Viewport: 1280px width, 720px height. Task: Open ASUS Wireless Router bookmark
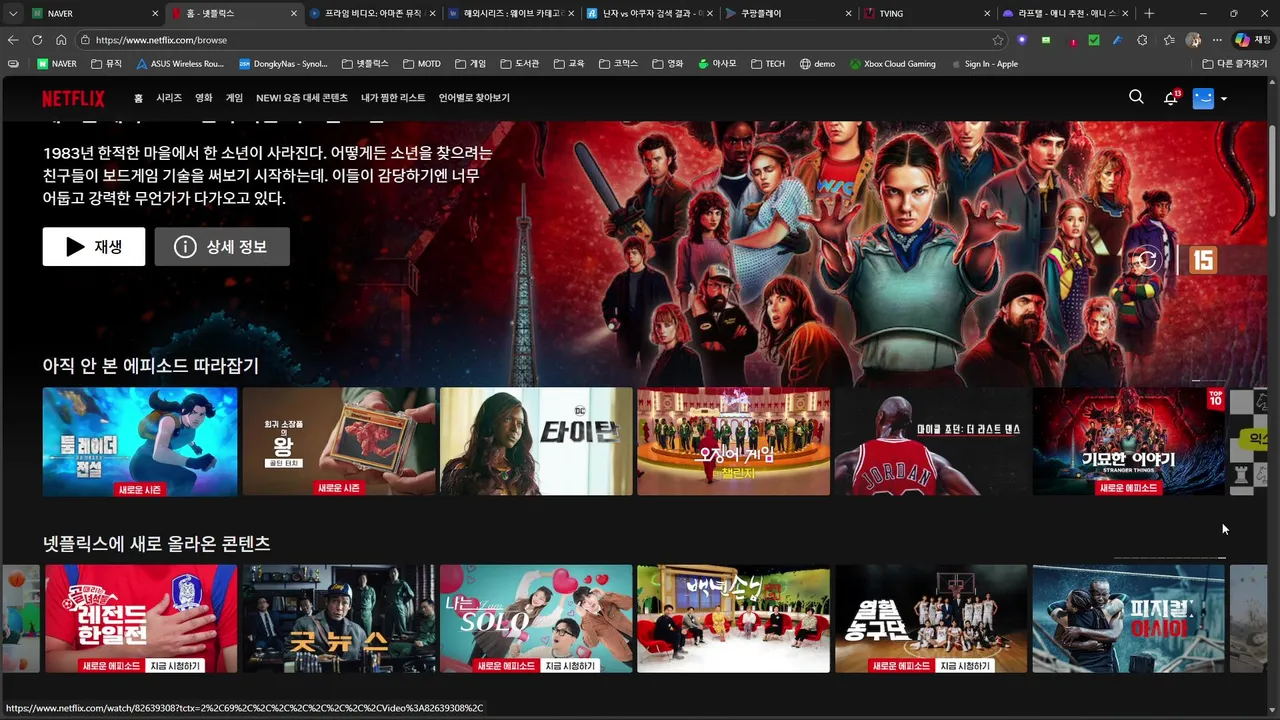coord(181,64)
